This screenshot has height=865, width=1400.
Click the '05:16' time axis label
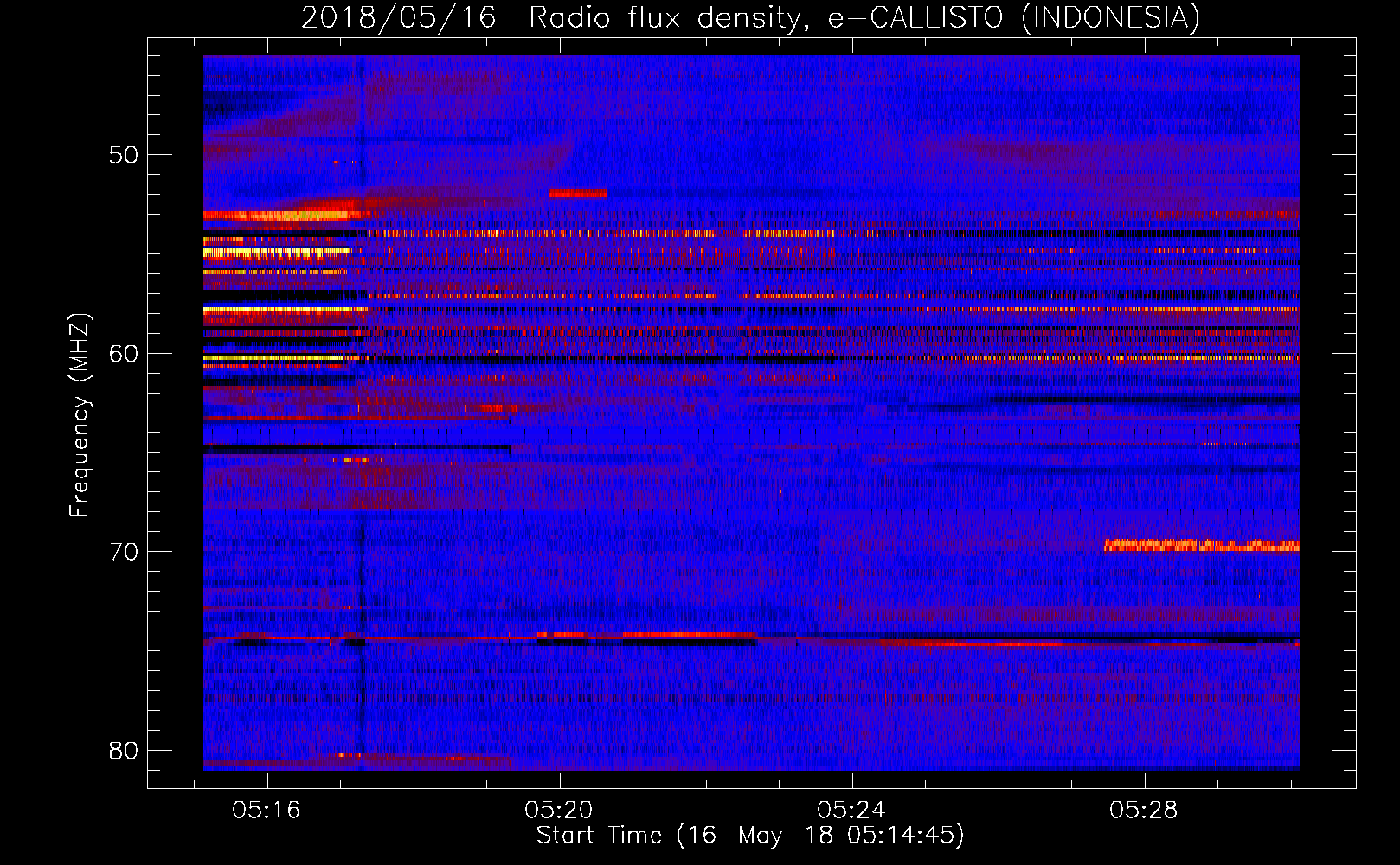click(x=267, y=811)
